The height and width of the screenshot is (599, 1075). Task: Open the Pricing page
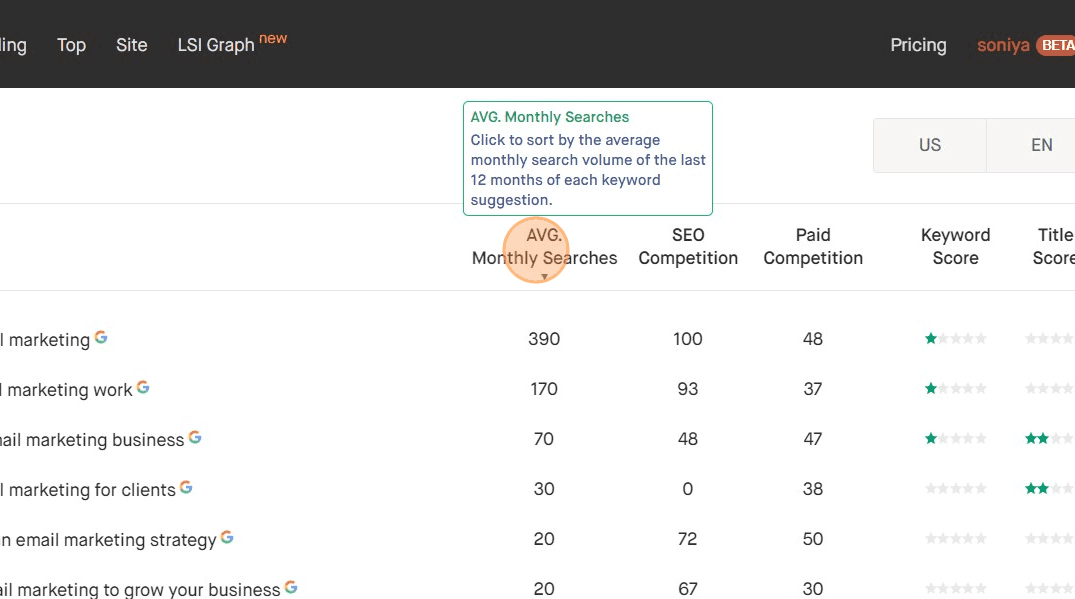pos(917,44)
